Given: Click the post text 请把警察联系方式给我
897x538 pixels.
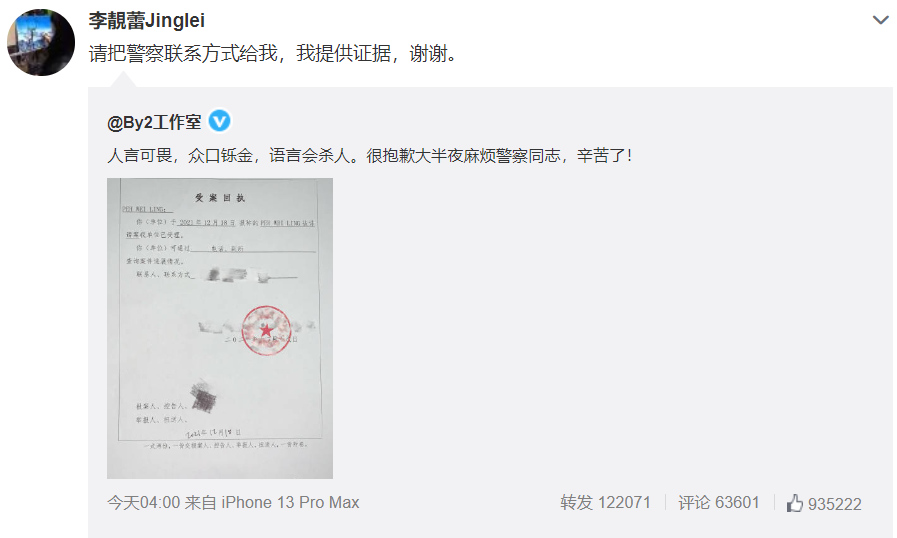Looking at the screenshot, I should tap(182, 54).
